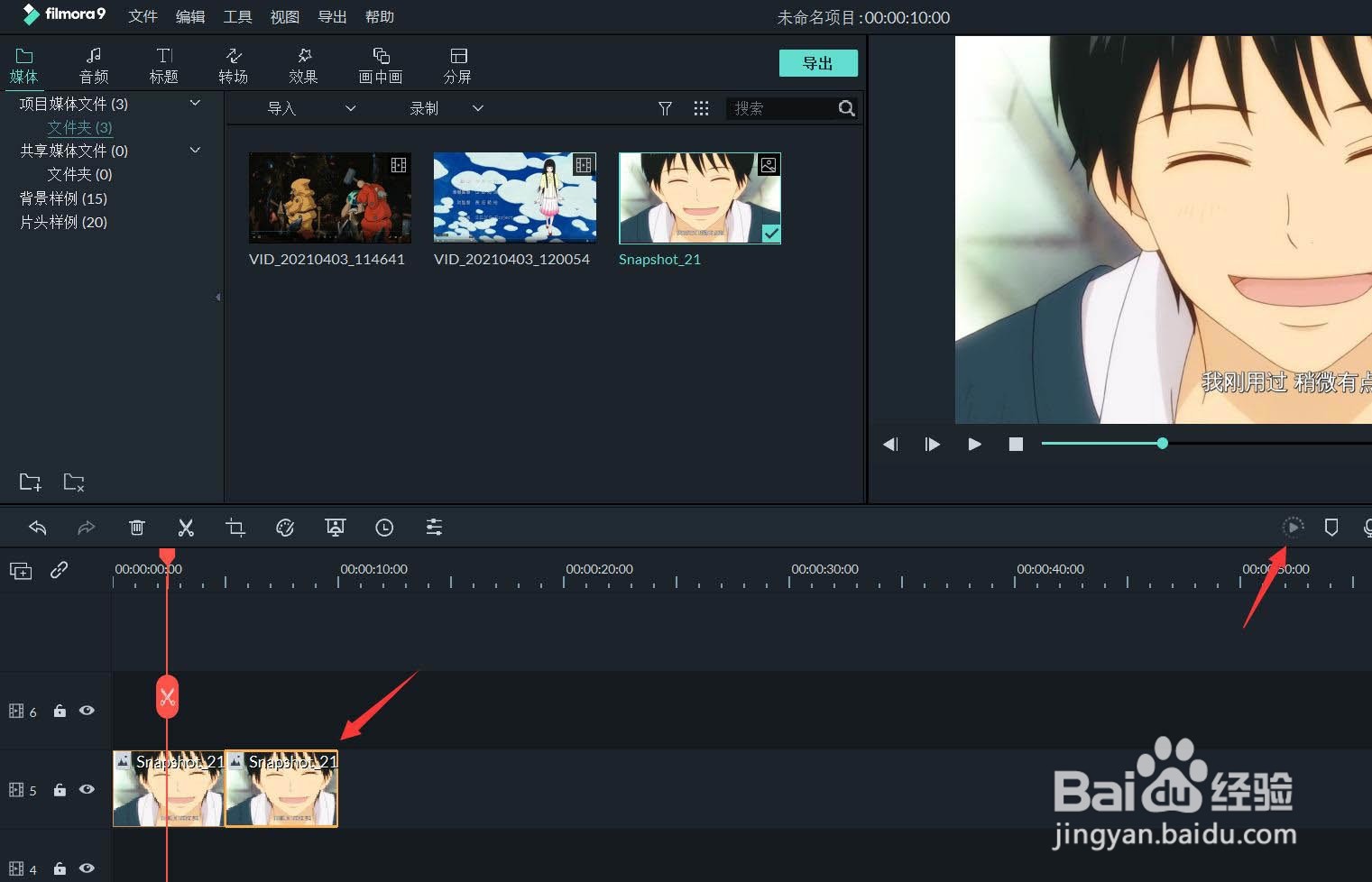Switch to the 标题 tab
Image resolution: width=1372 pixels, height=882 pixels.
click(163, 66)
